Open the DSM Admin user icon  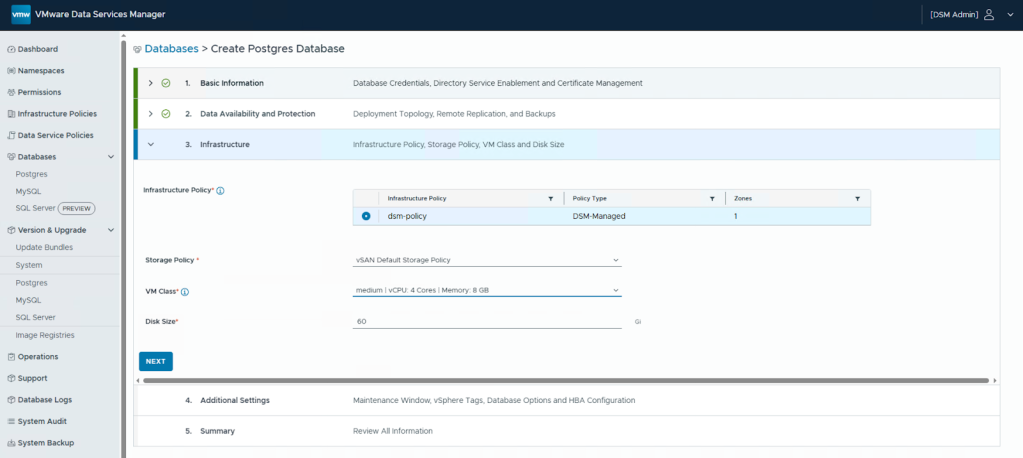tap(988, 14)
